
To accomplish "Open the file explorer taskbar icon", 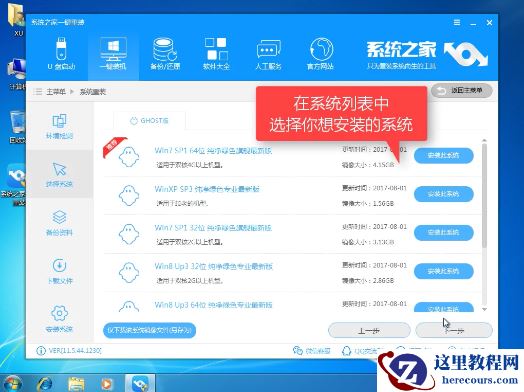I will 76,384.
